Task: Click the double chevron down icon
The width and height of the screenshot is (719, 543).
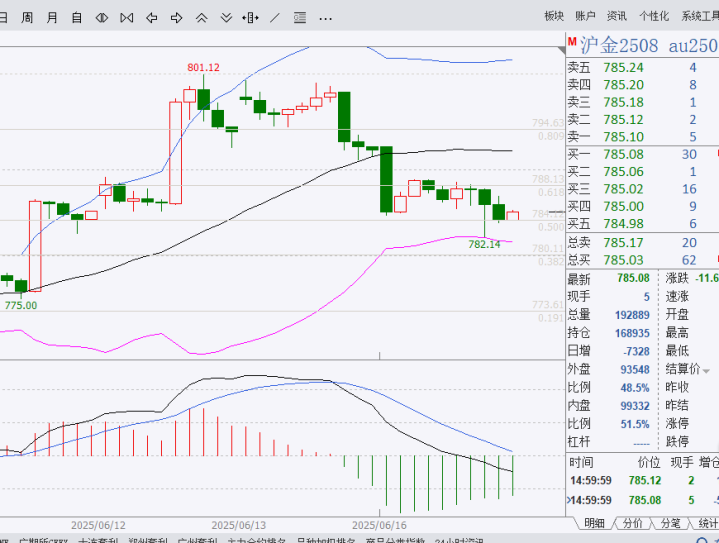Action: click(x=226, y=17)
